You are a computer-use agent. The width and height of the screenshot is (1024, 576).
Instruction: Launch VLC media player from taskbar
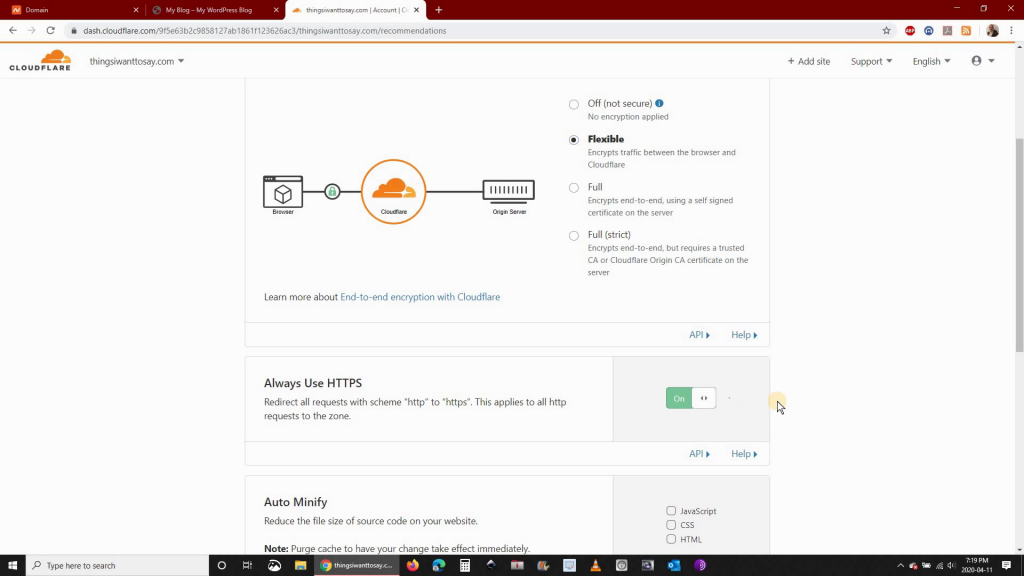click(x=595, y=566)
